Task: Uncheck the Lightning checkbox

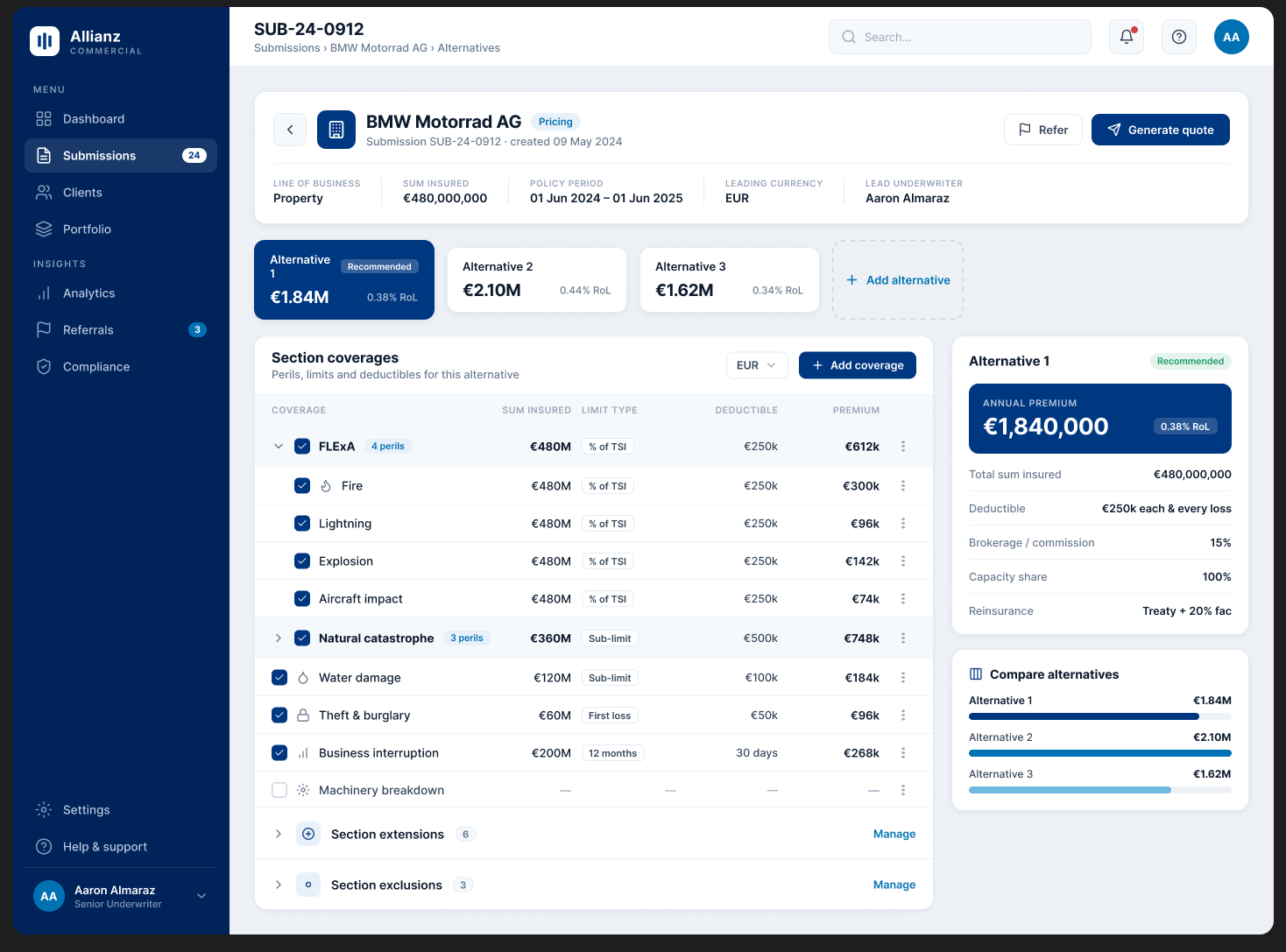Action: pos(302,524)
